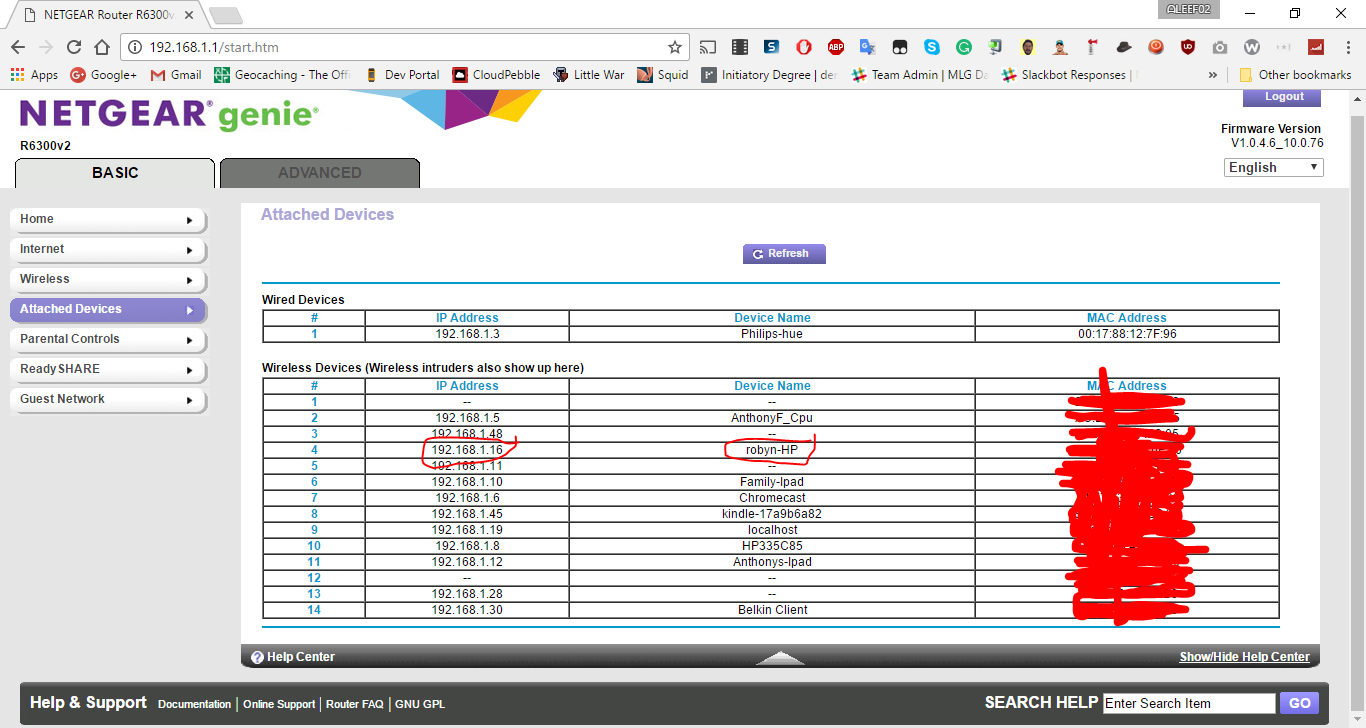This screenshot has width=1366, height=728.
Task: Open the film strip extension icon
Action: click(x=740, y=47)
